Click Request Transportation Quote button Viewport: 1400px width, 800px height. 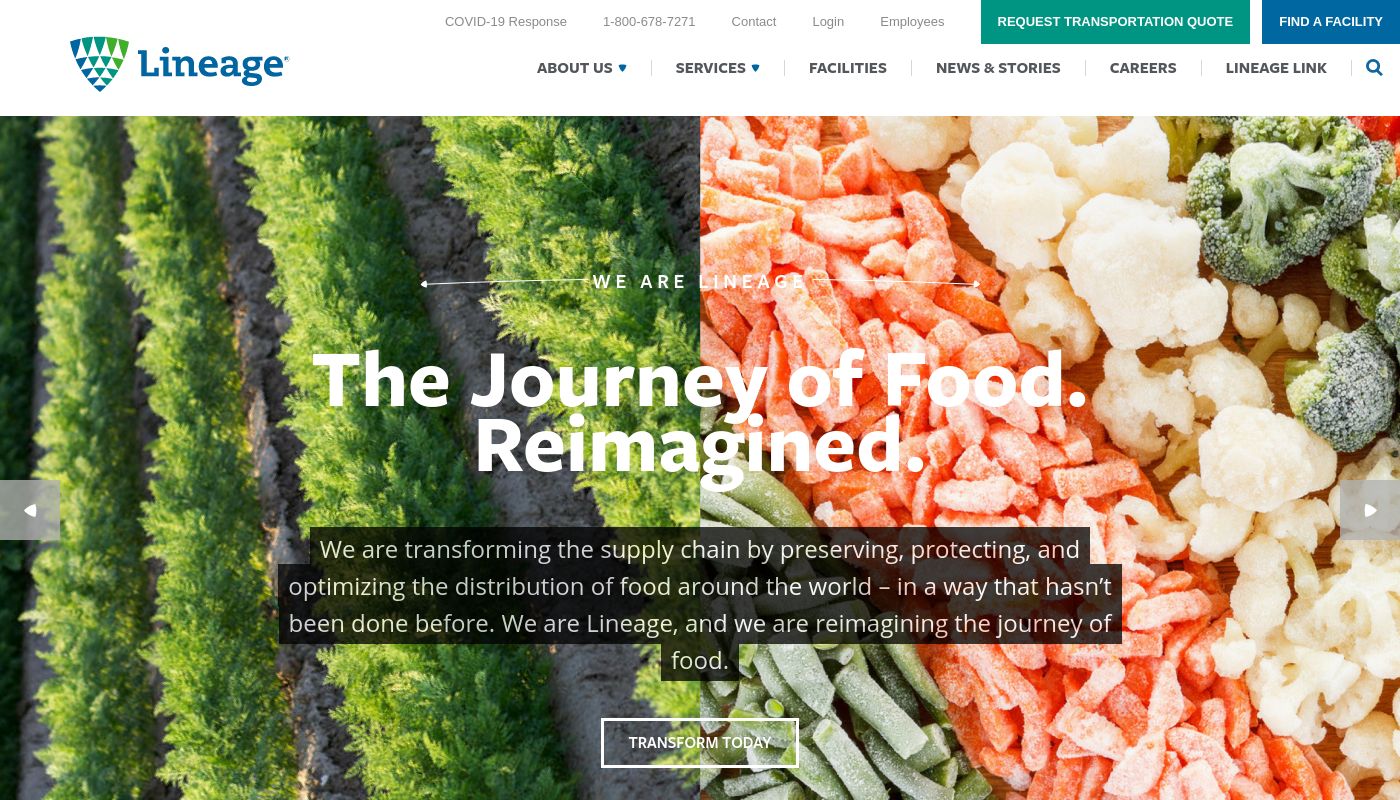pyautogui.click(x=1115, y=22)
